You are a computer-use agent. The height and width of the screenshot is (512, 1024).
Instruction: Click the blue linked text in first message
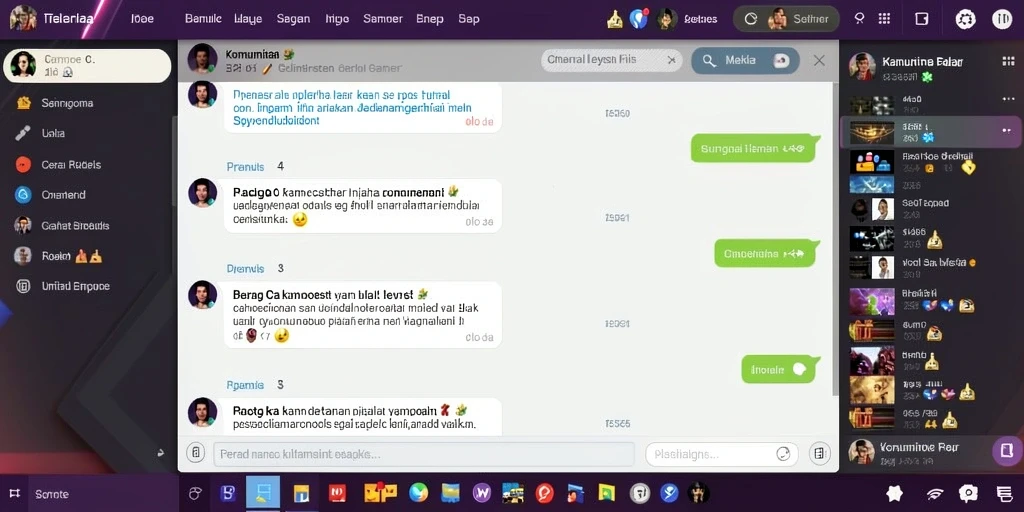353,108
